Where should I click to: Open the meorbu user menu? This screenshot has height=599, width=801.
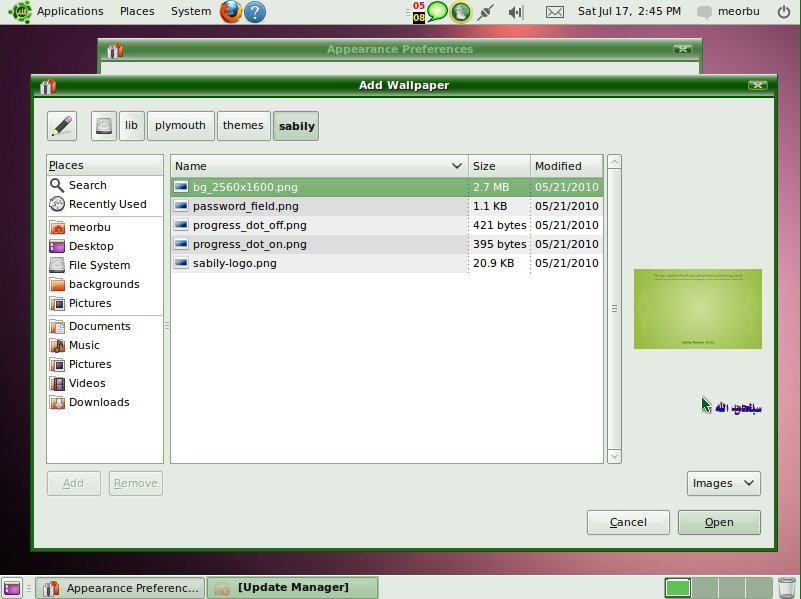[729, 11]
